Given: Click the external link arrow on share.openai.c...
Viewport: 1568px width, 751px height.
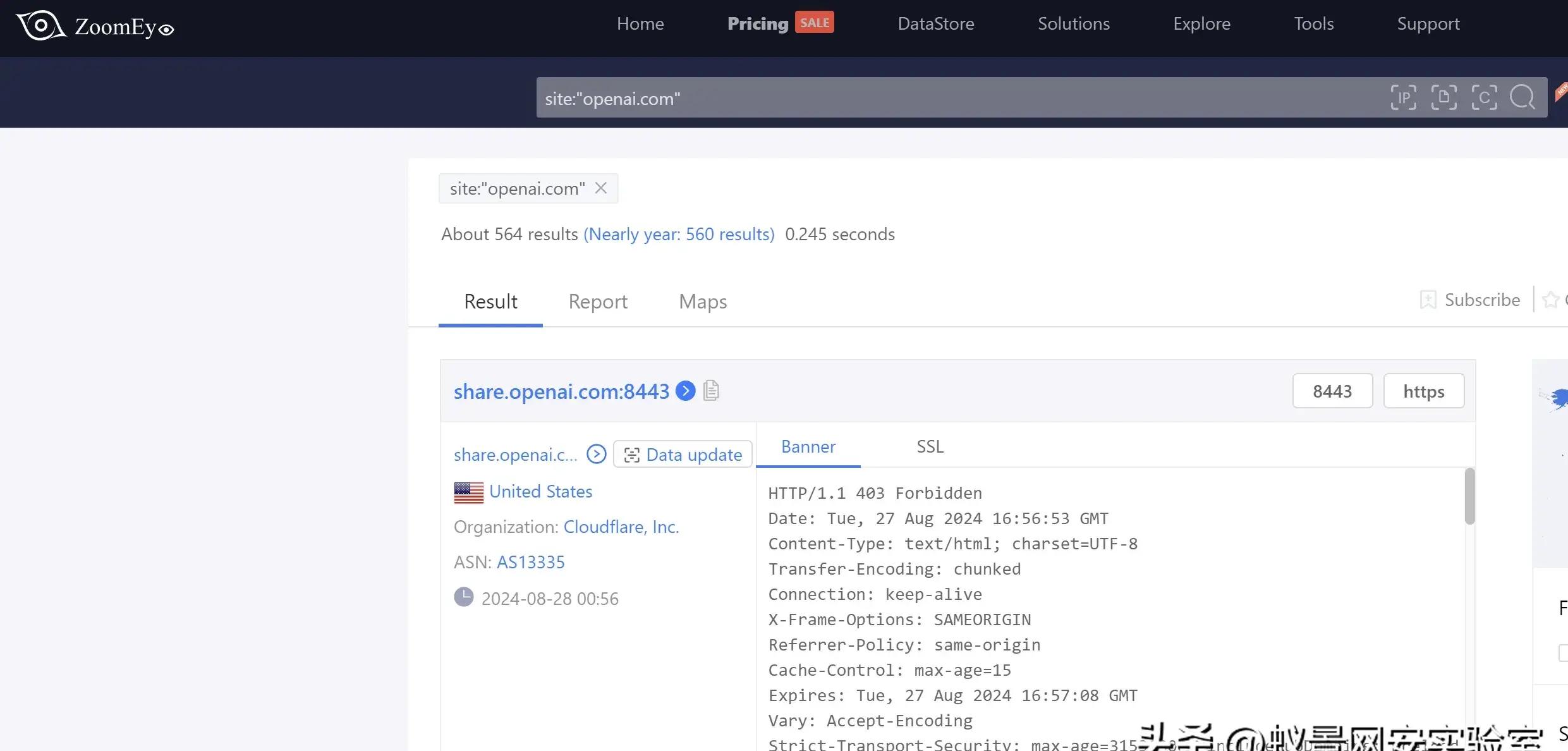Looking at the screenshot, I should click(597, 455).
